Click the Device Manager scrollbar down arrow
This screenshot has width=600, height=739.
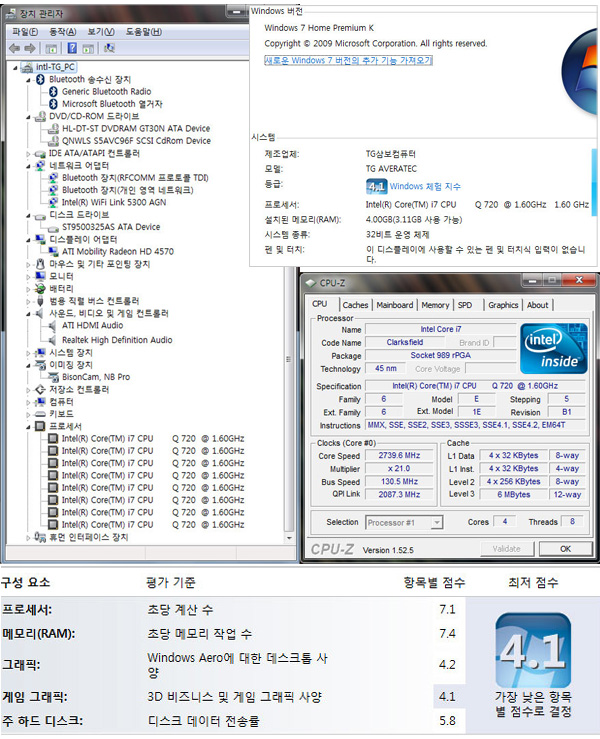coord(289,538)
